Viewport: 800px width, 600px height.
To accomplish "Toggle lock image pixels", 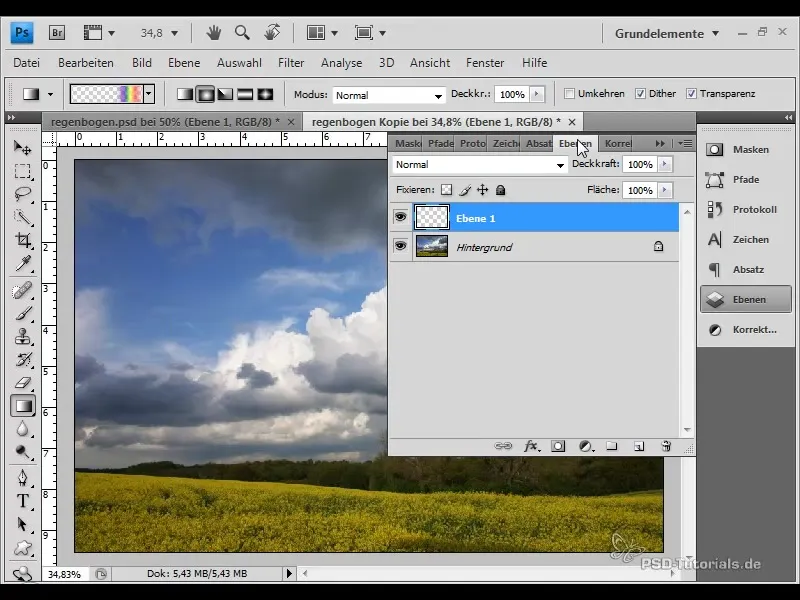I will (464, 190).
